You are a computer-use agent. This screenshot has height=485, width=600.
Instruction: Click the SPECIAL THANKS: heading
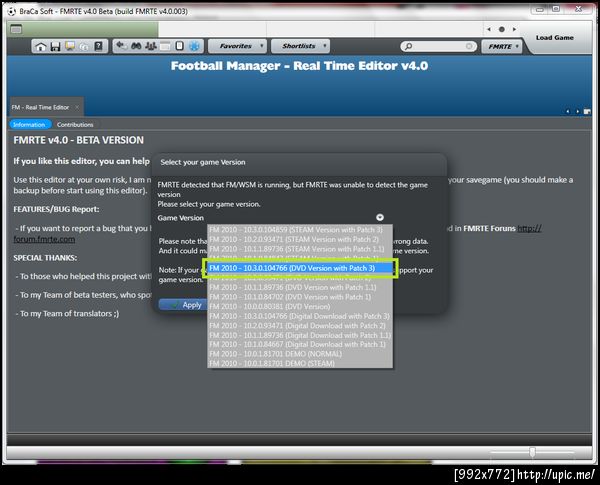click(45, 258)
